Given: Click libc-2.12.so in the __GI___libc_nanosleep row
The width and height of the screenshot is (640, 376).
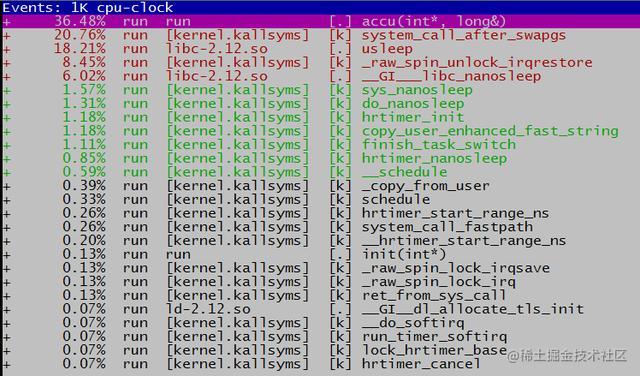Looking at the screenshot, I should click(x=217, y=76).
